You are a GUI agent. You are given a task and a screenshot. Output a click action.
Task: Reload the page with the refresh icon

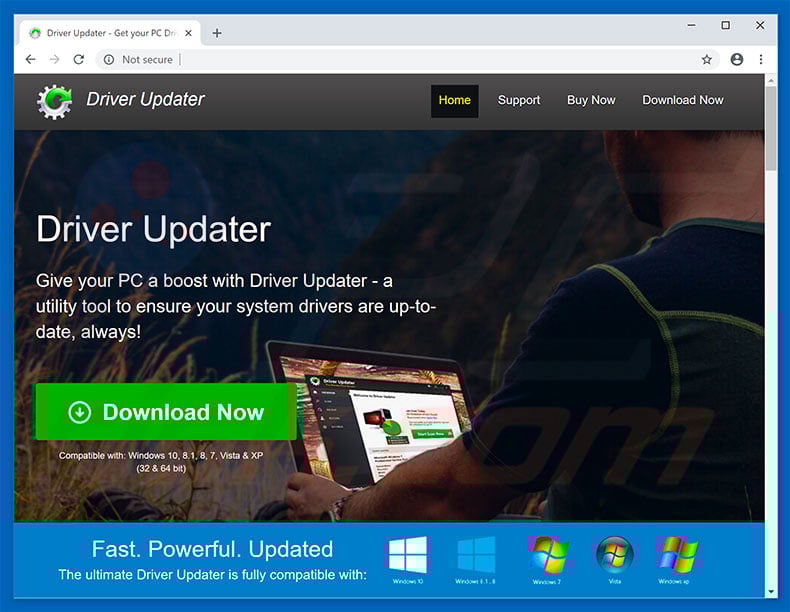(79, 59)
